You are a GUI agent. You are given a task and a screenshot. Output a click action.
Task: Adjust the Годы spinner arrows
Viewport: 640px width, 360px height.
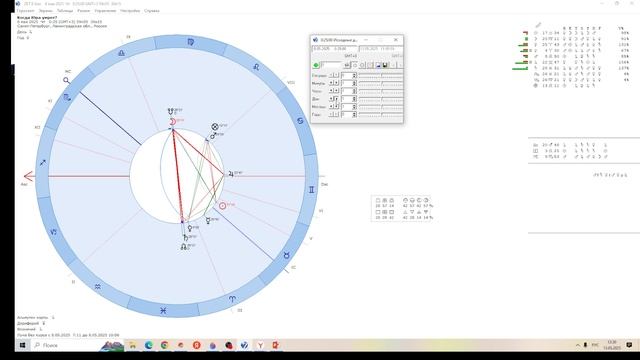pos(354,114)
